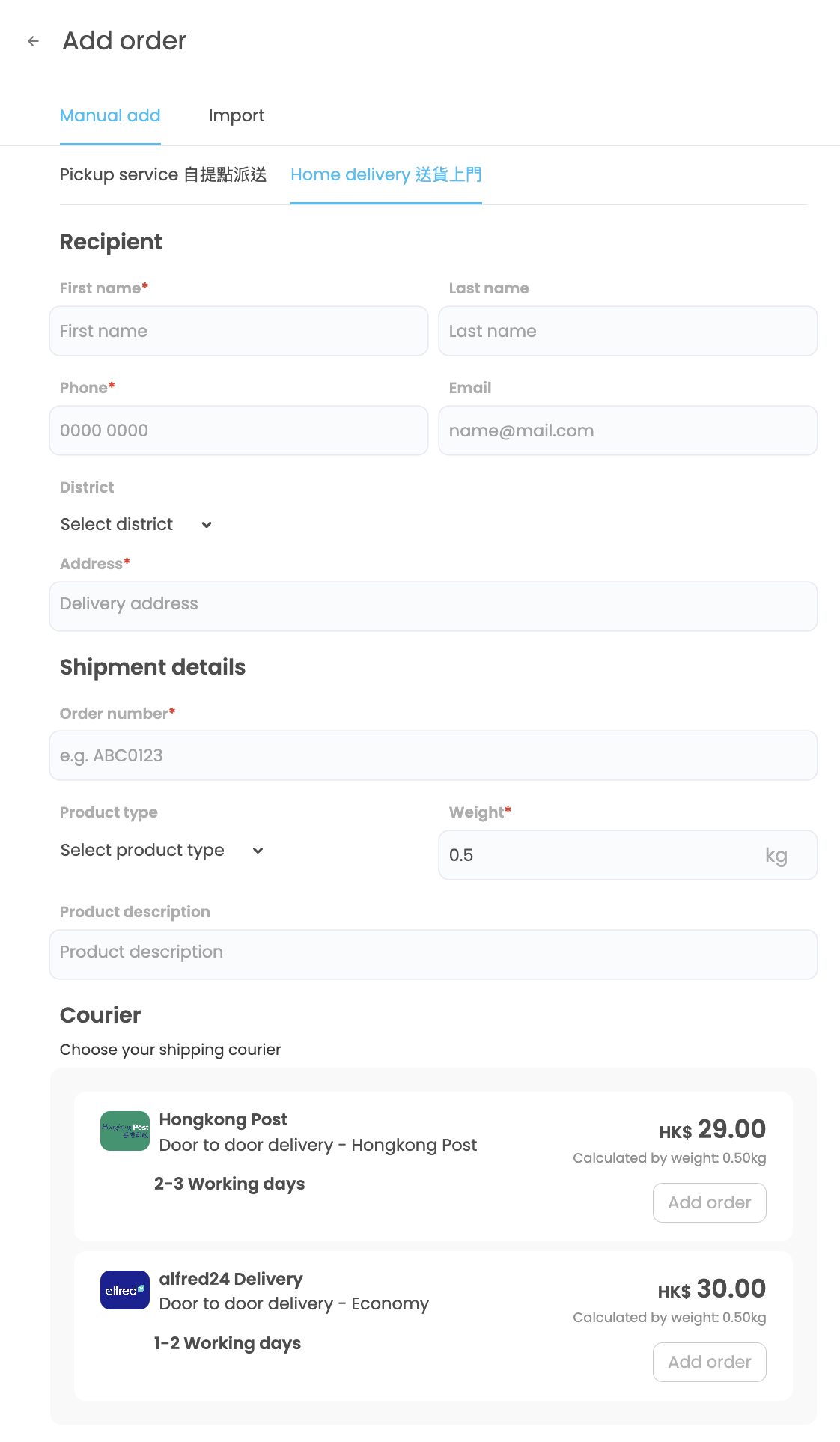Open Pickup service tab
The image size is (840, 1442).
[x=163, y=175]
